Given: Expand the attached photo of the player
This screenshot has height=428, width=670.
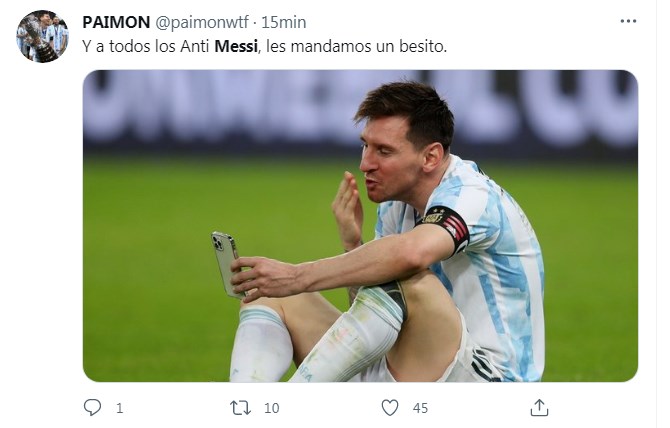Looking at the screenshot, I should 360,225.
